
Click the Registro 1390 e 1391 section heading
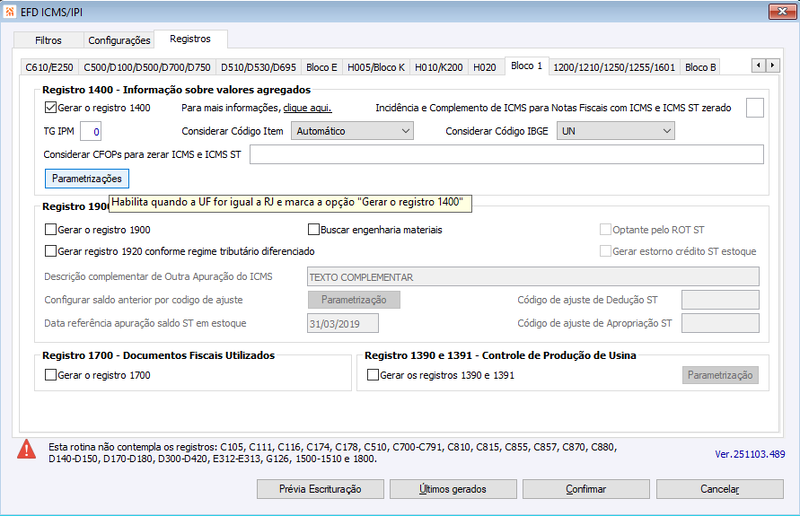point(500,356)
